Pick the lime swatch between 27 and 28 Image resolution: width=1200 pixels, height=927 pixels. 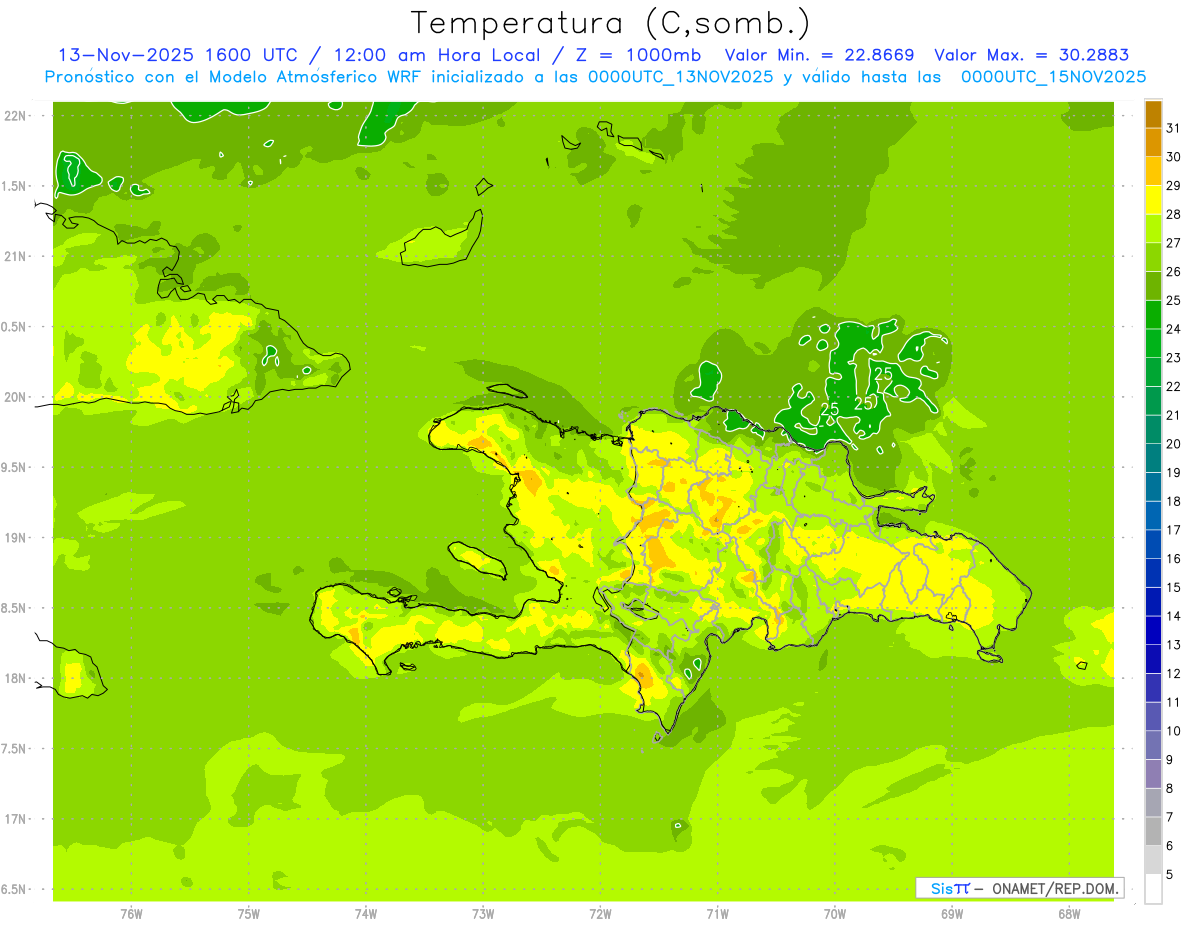(x=1153, y=228)
